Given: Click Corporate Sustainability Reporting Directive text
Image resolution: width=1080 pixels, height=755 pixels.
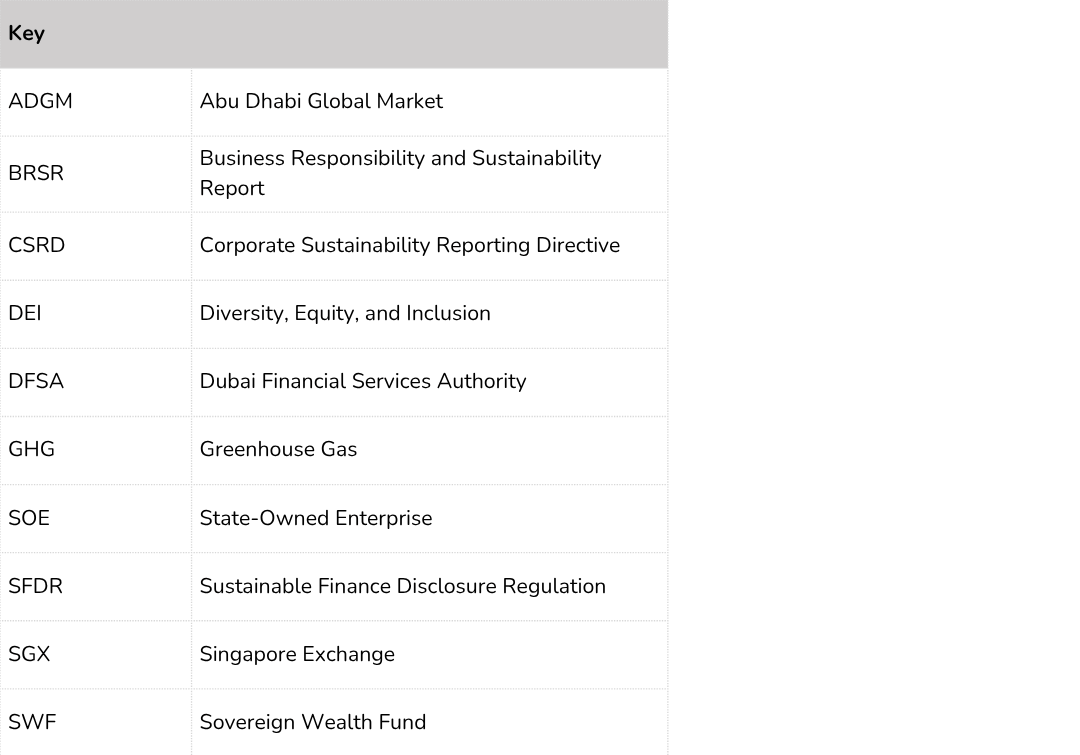Looking at the screenshot, I should pyautogui.click(x=410, y=245).
